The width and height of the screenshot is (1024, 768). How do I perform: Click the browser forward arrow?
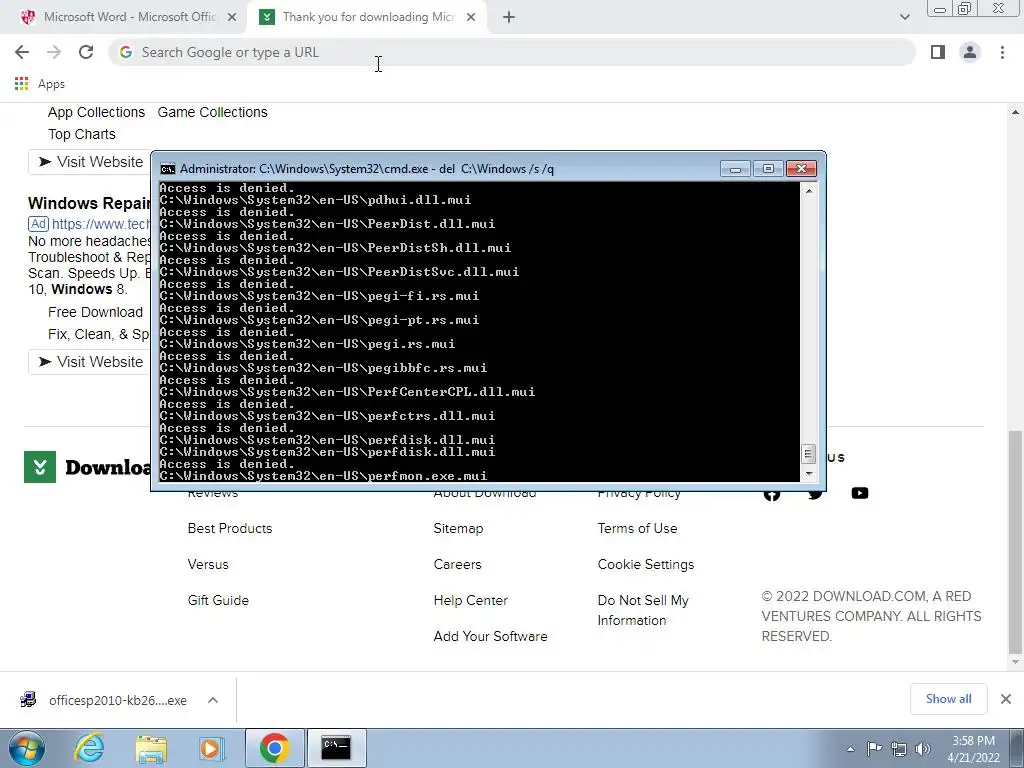click(x=54, y=52)
